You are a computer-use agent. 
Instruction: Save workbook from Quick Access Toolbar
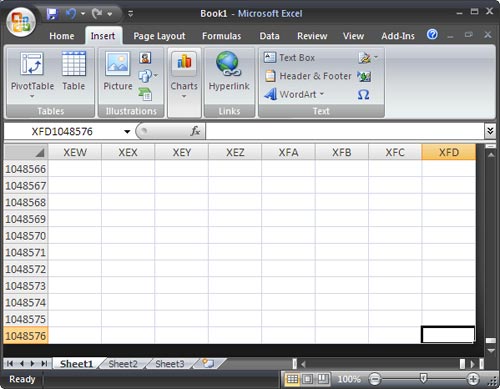(x=52, y=14)
